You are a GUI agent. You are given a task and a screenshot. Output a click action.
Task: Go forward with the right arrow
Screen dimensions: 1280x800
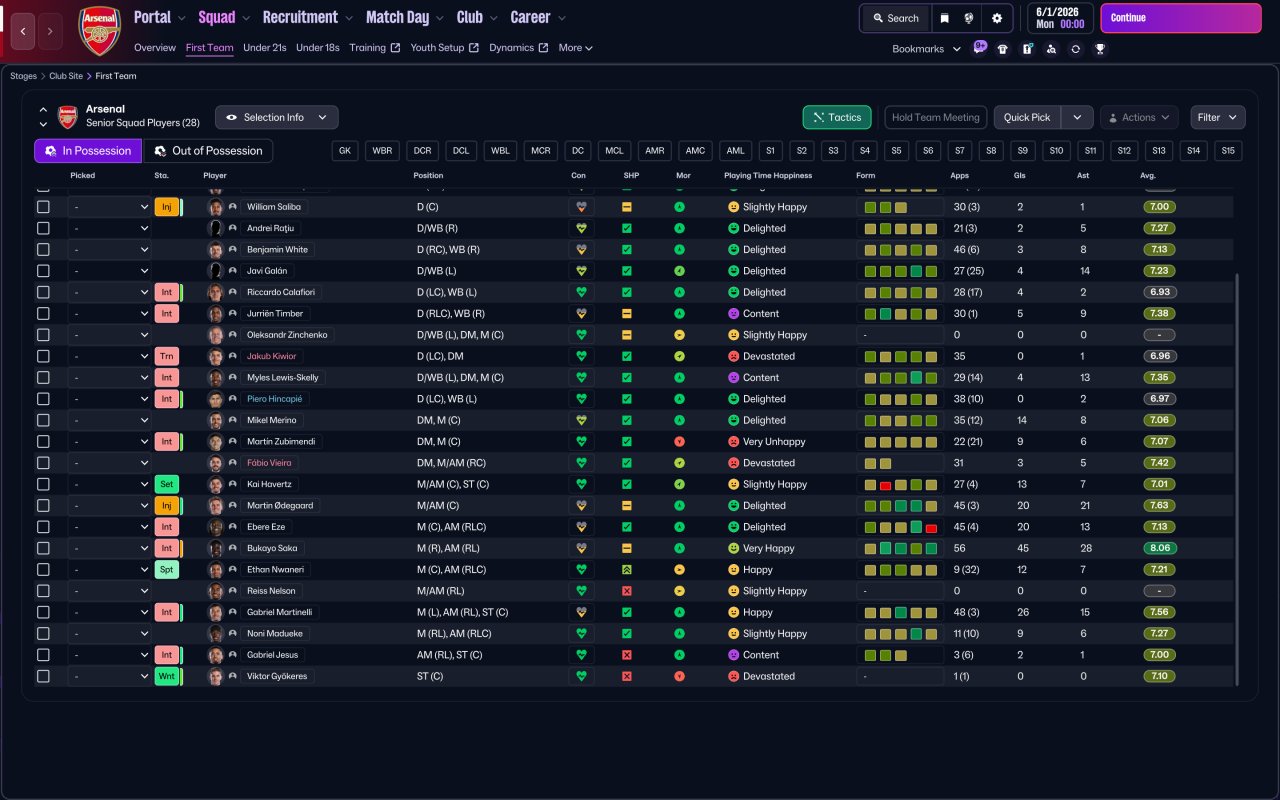[x=50, y=31]
